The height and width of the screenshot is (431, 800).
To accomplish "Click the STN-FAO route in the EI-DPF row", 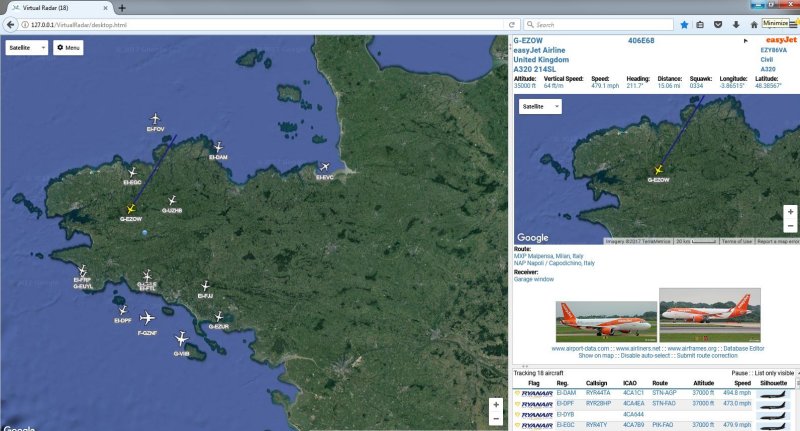I will [x=664, y=403].
